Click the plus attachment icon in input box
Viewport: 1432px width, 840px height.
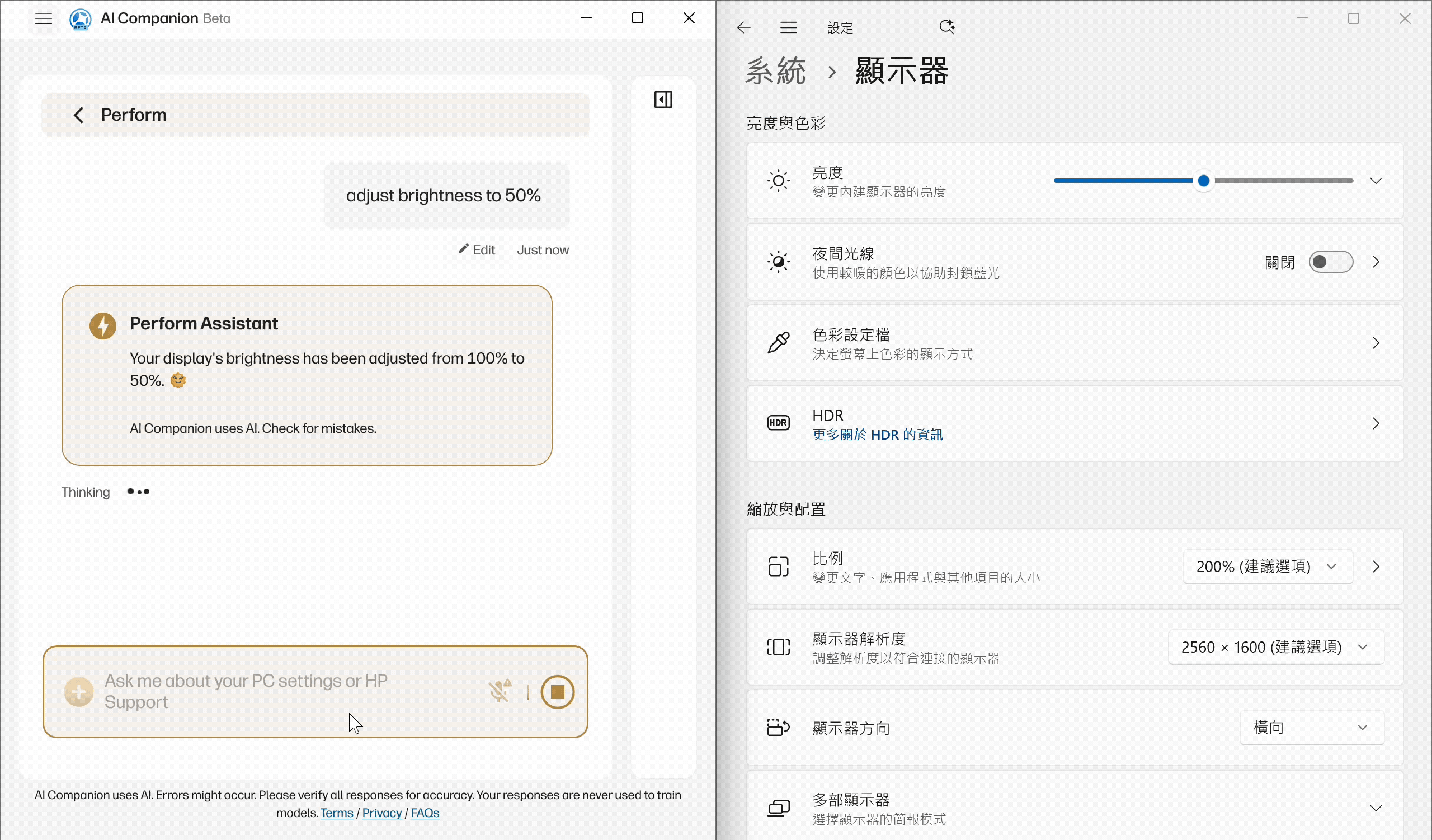pyautogui.click(x=79, y=692)
